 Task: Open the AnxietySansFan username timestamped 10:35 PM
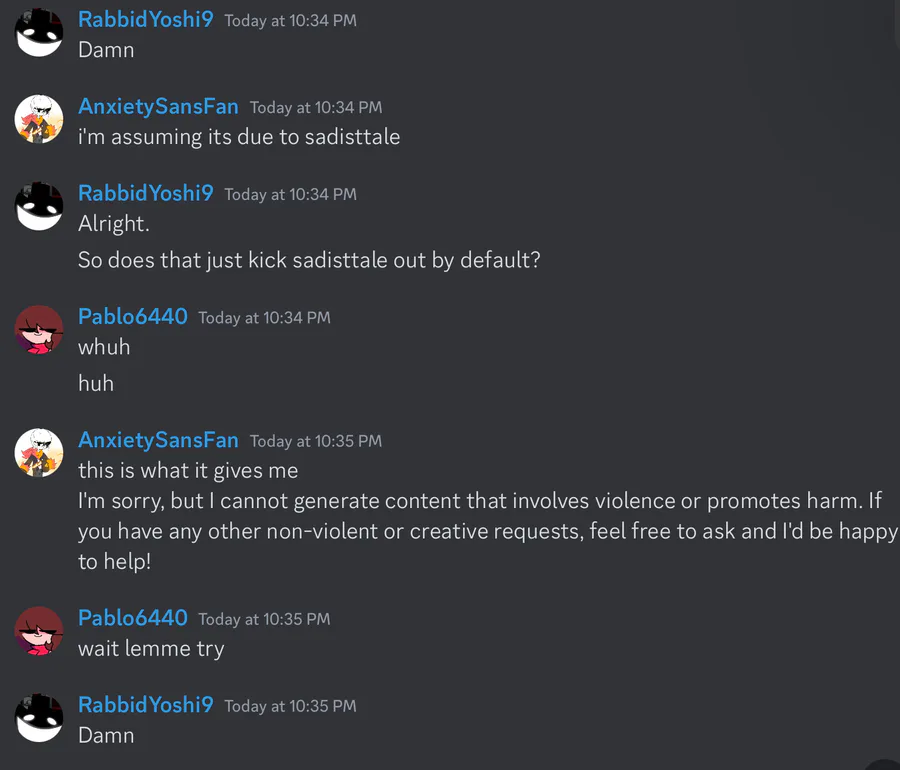[158, 440]
